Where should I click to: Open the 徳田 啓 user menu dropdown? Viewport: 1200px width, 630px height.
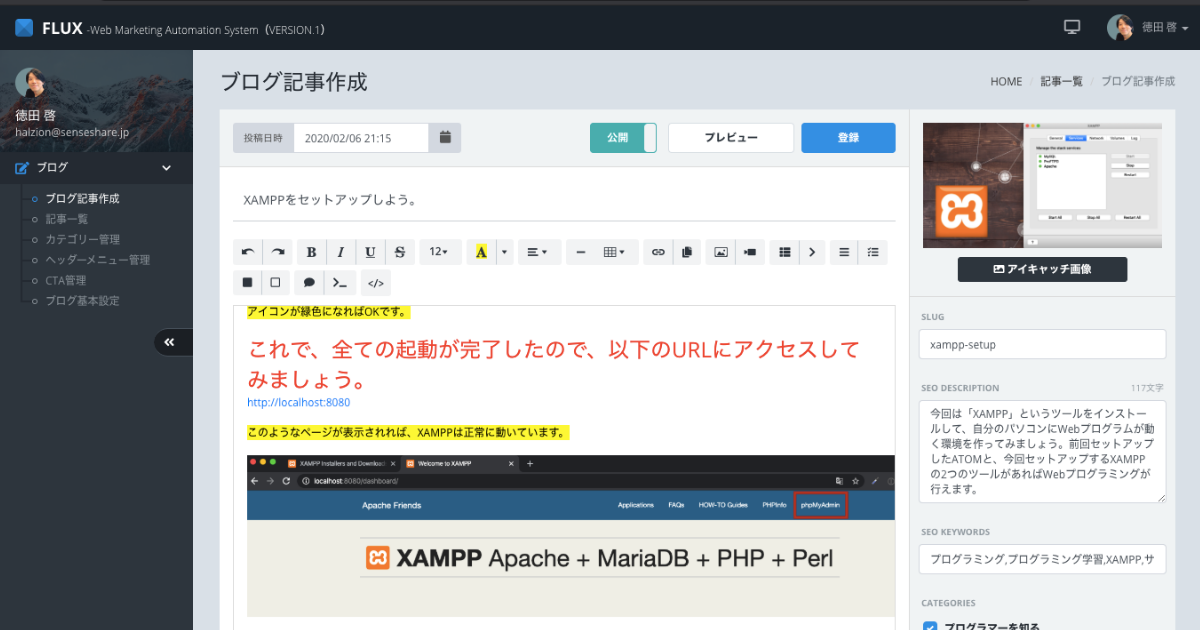[1165, 28]
